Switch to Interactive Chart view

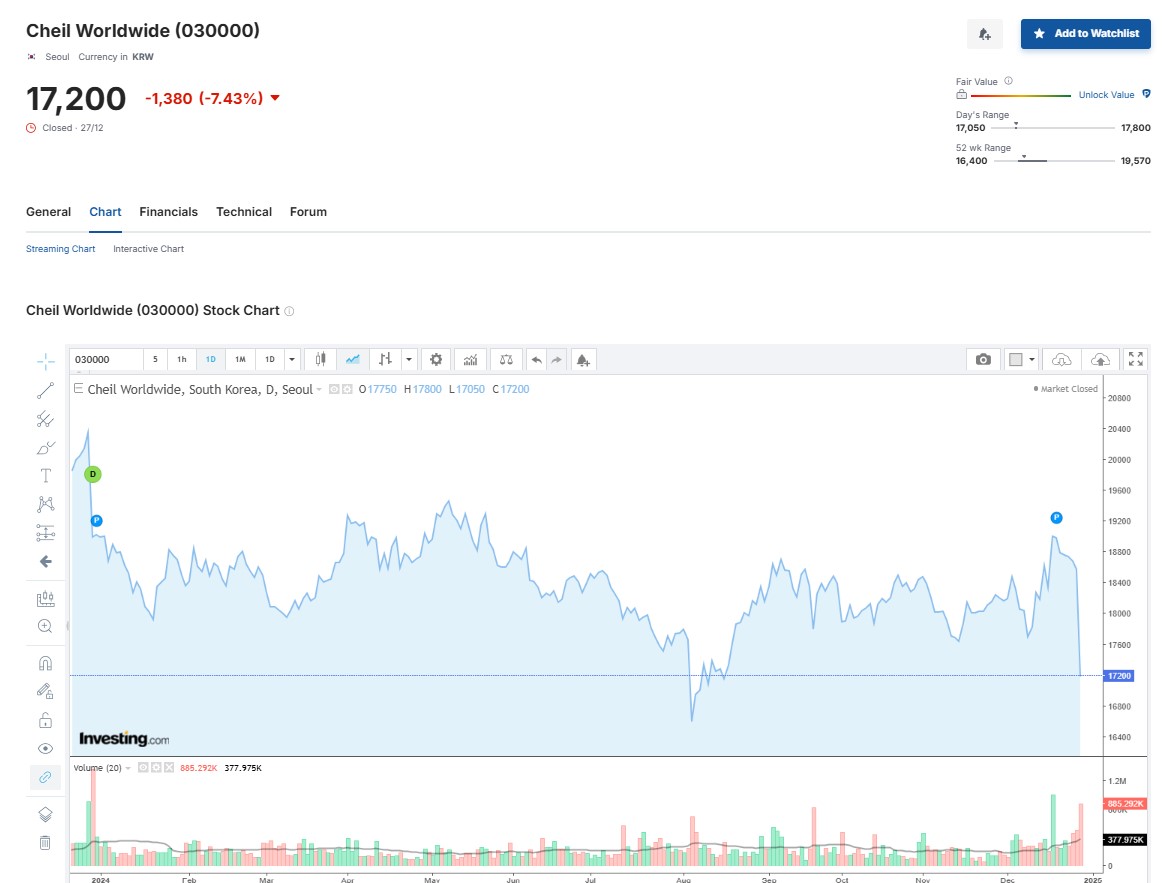[149, 249]
